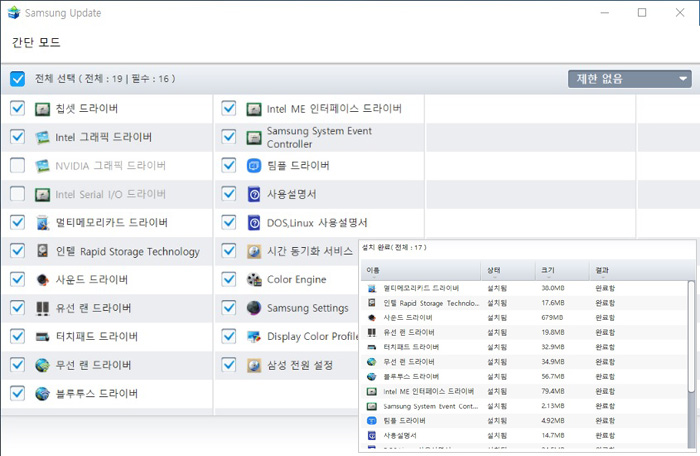Click 사용설명서 icon in results list
This screenshot has height=456, width=700.
[x=371, y=435]
